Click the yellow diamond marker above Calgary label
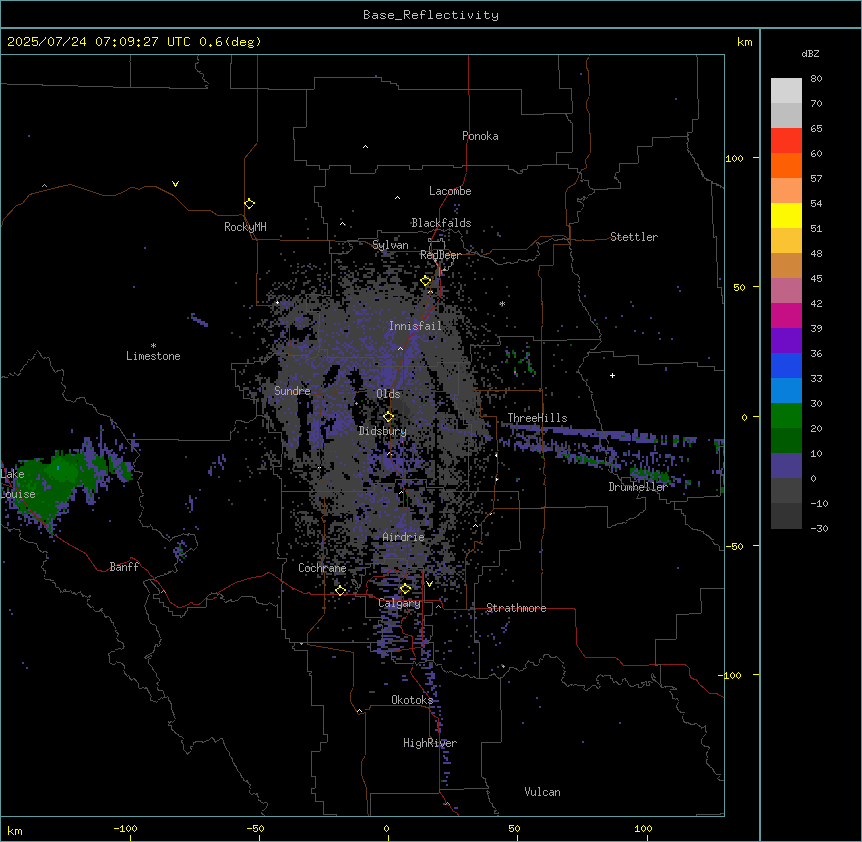The image size is (862, 842). click(x=405, y=589)
